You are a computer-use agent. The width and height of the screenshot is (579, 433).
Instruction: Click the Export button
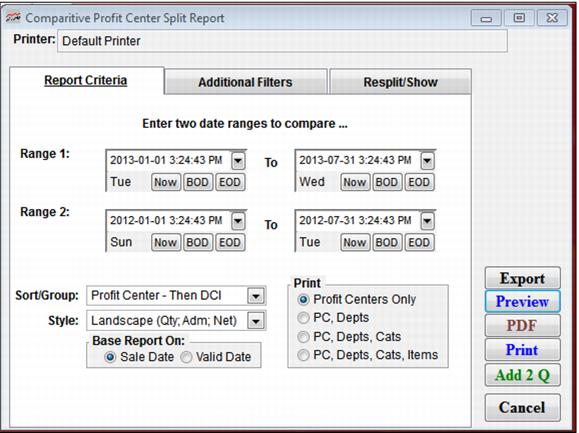(x=523, y=278)
